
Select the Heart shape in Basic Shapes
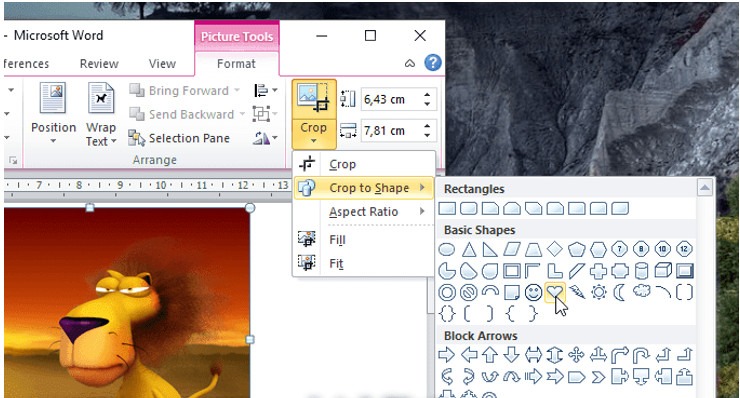tap(555, 292)
